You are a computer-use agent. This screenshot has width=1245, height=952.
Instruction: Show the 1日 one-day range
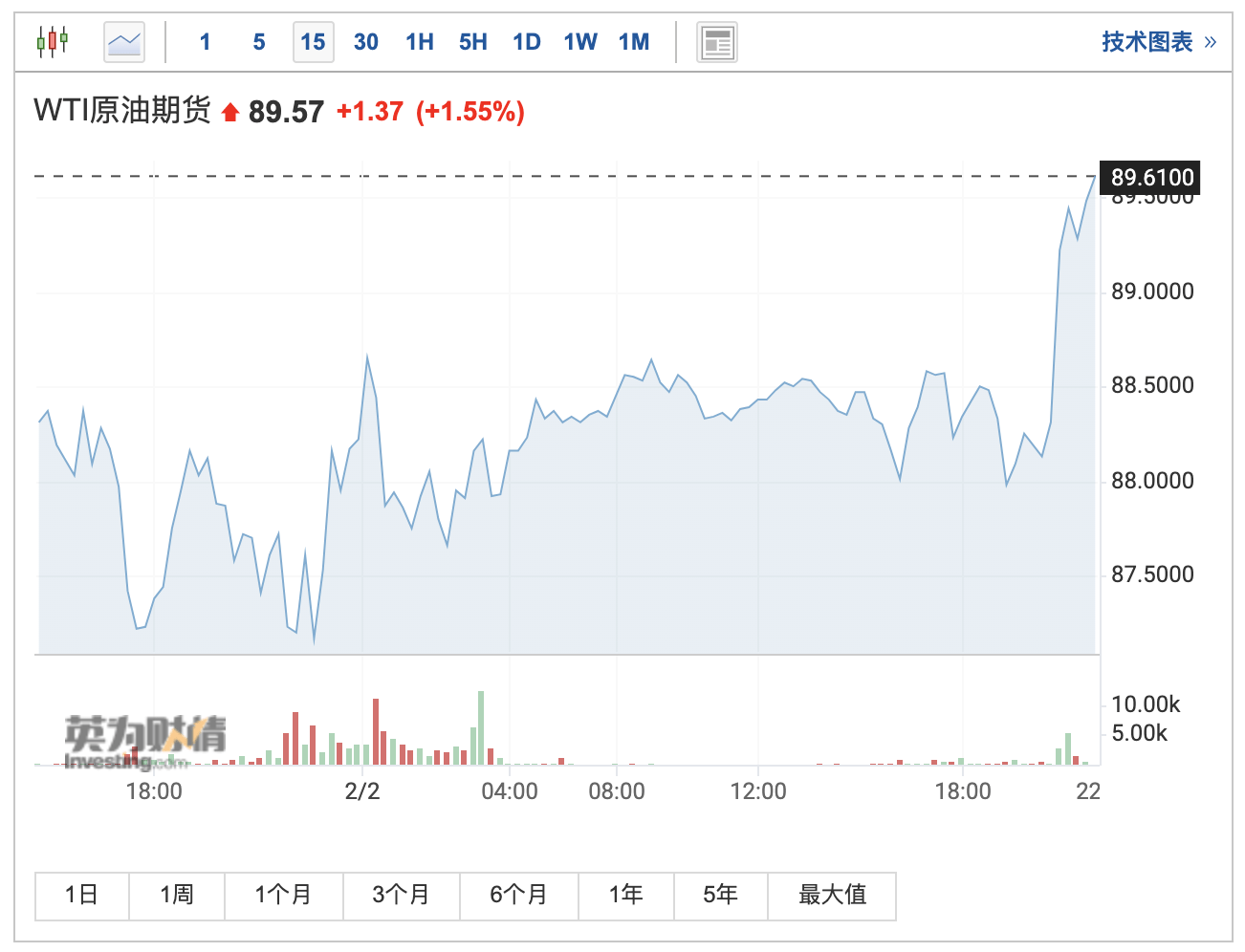coord(82,896)
